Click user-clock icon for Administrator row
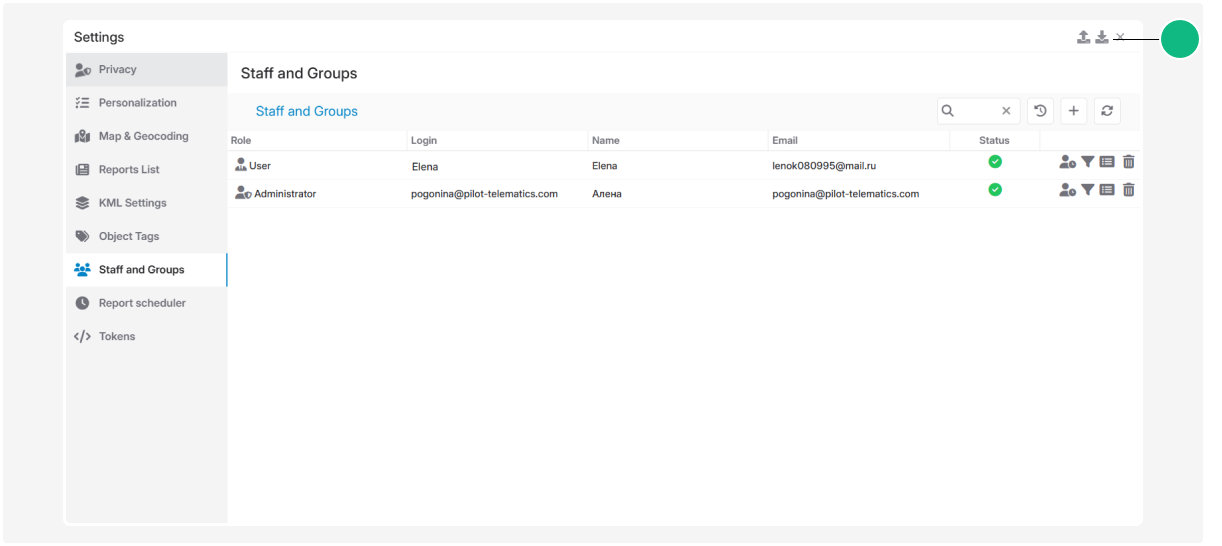1222x546 pixels. [x=1067, y=190]
